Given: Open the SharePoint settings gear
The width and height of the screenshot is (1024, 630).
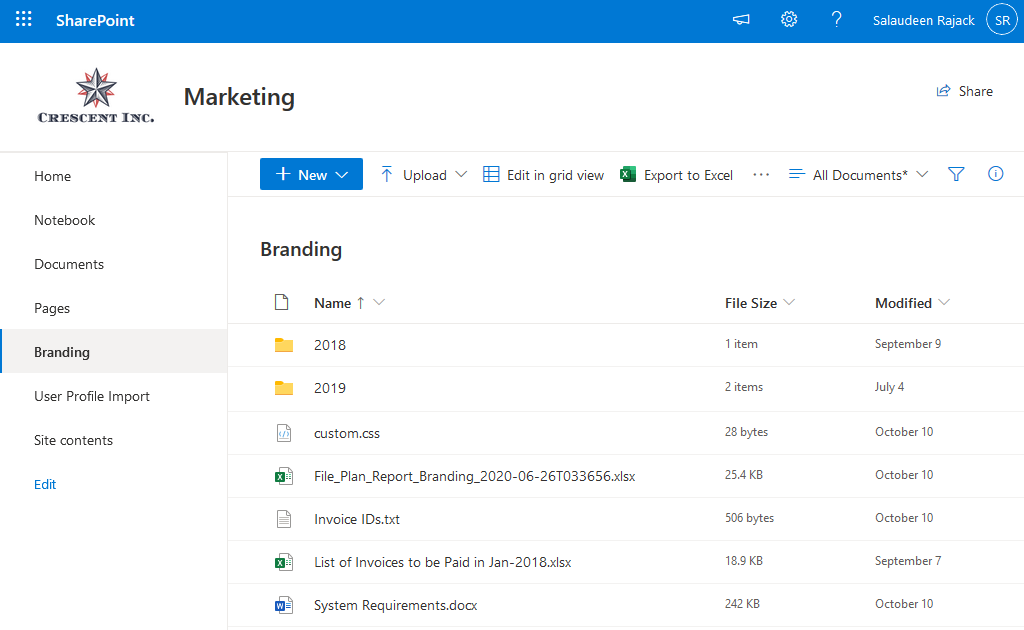Looking at the screenshot, I should (x=788, y=18).
